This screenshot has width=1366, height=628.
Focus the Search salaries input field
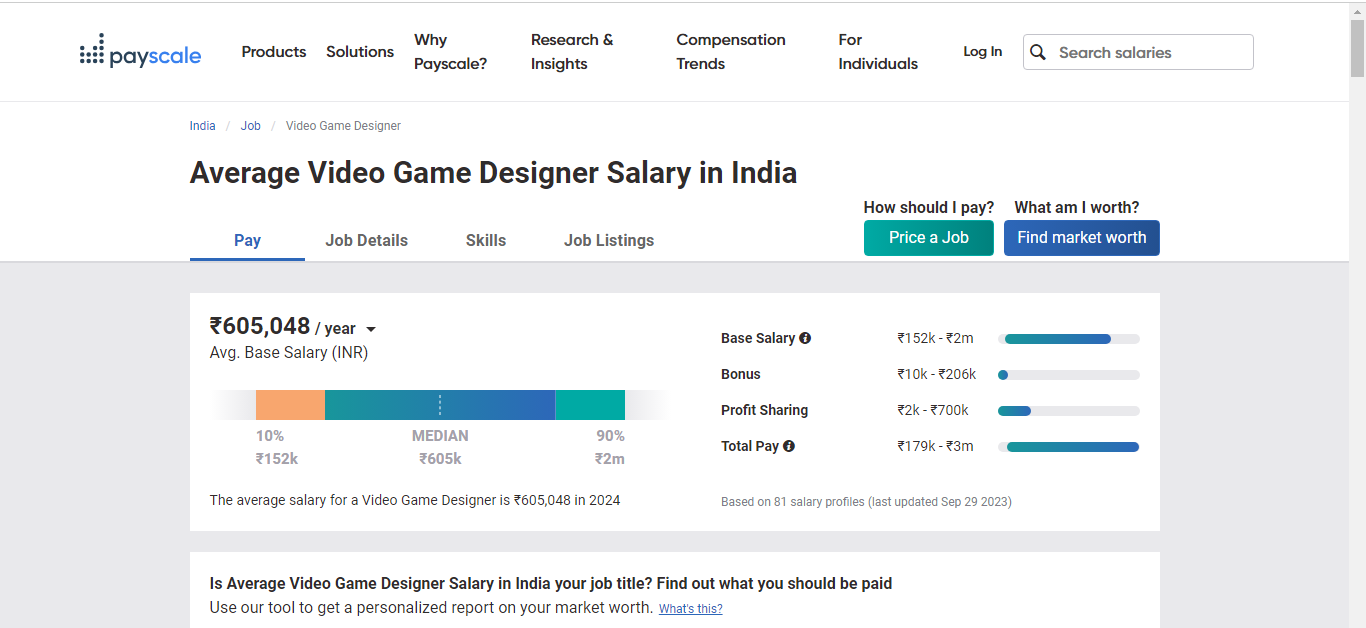point(1150,52)
